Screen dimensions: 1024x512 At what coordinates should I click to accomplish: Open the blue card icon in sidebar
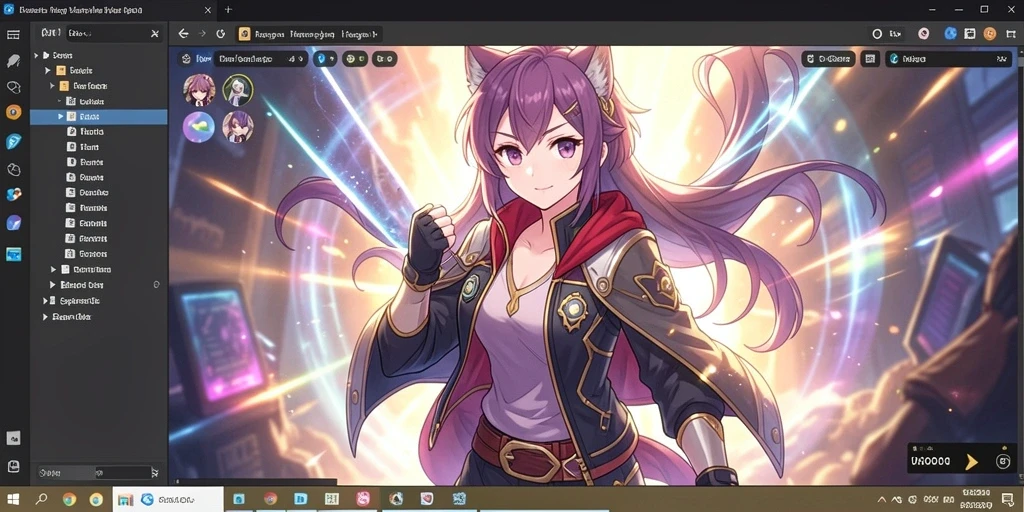(x=13, y=254)
